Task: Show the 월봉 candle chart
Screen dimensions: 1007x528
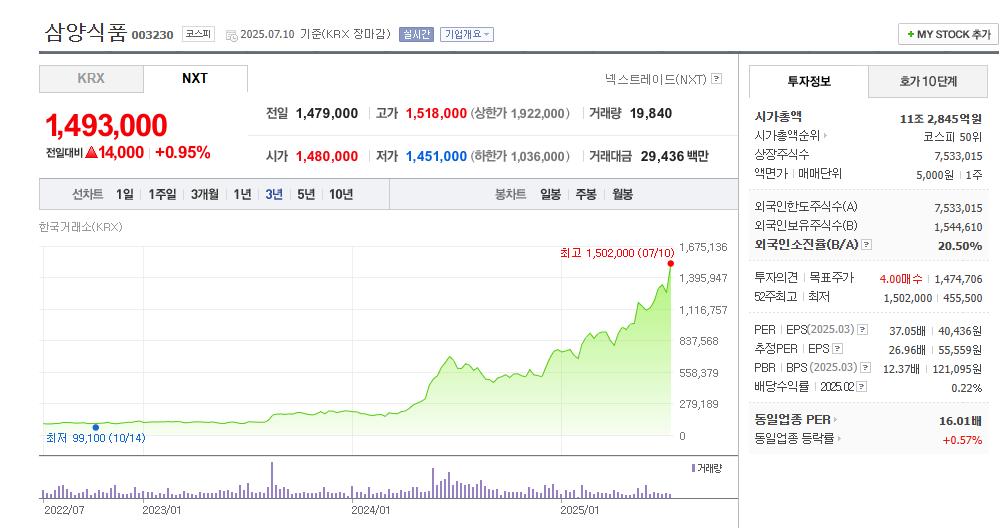Action: click(622, 194)
